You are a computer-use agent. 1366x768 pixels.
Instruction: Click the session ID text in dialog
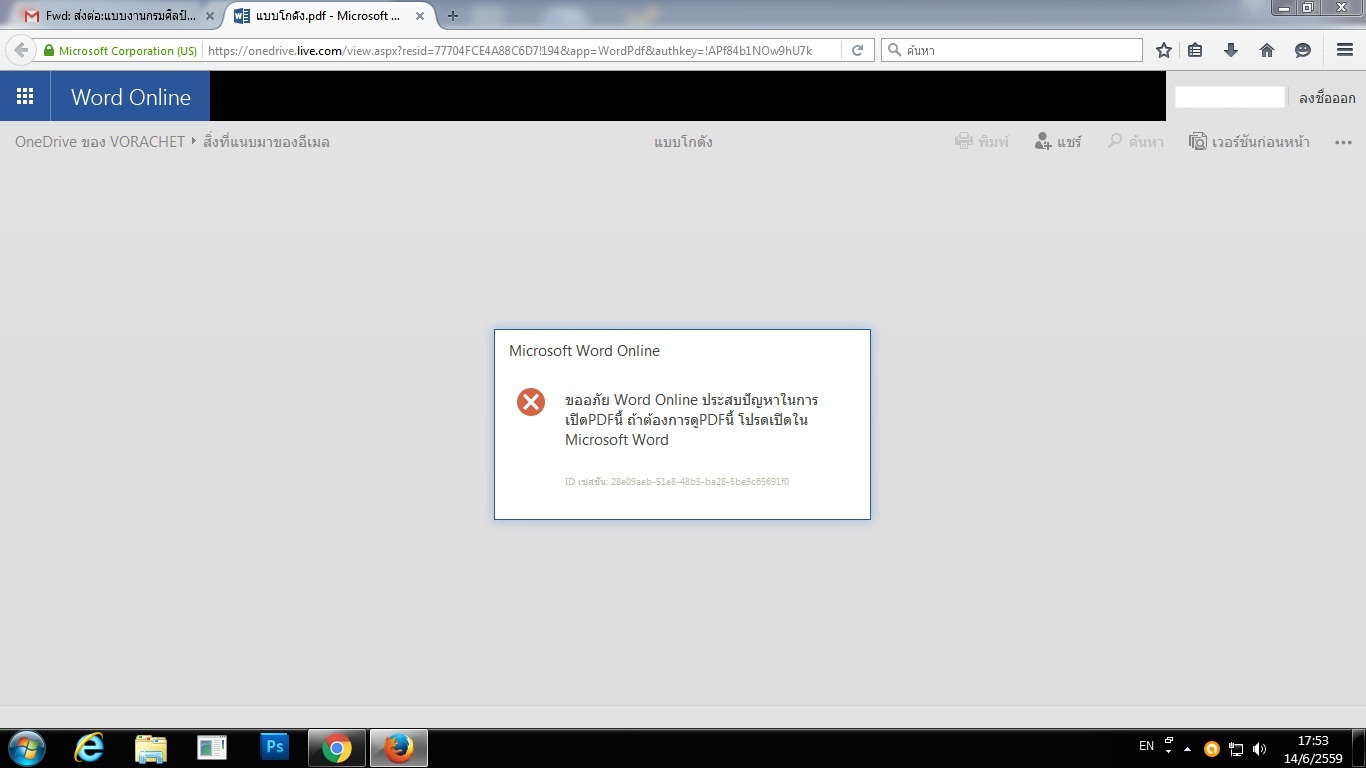677,482
